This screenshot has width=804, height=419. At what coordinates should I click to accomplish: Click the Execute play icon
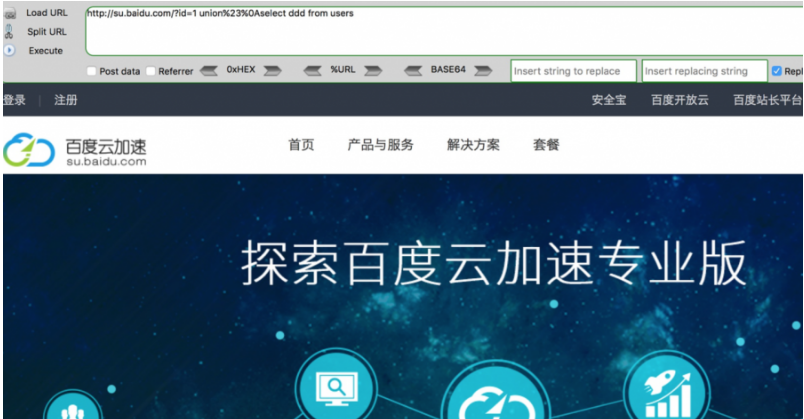pyautogui.click(x=9, y=50)
